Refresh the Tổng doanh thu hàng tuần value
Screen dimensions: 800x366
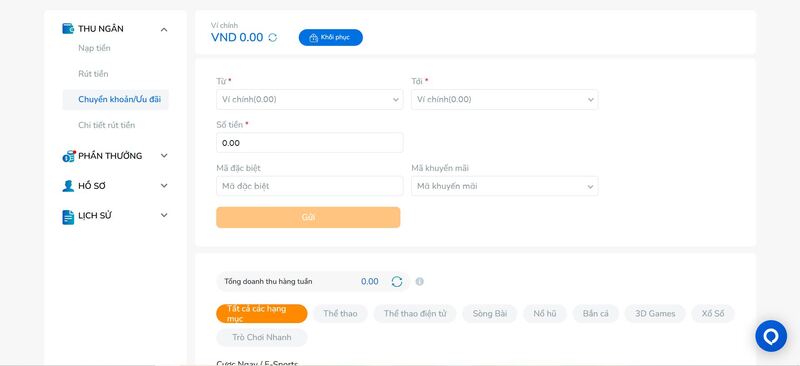click(x=397, y=281)
